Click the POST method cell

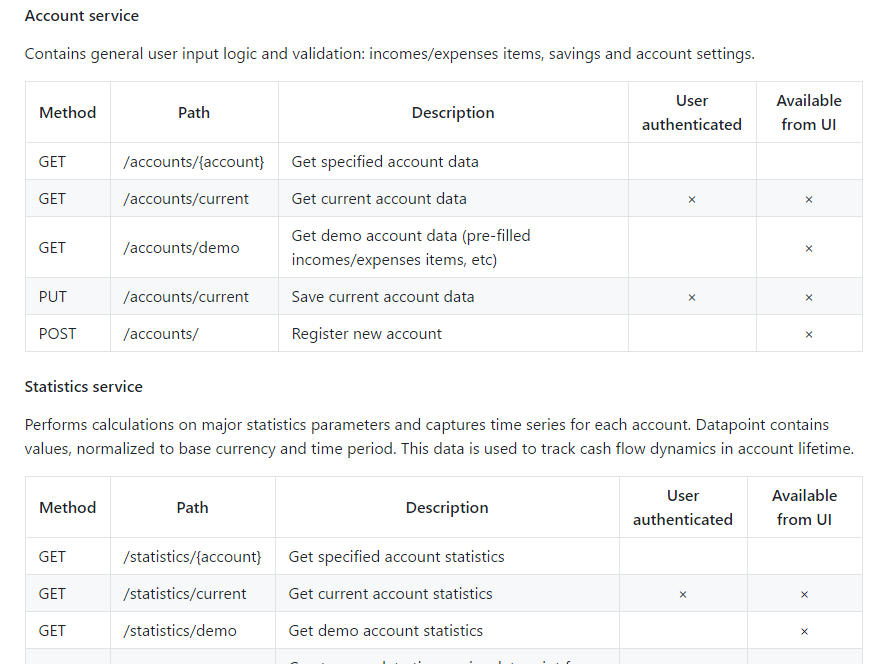68,333
